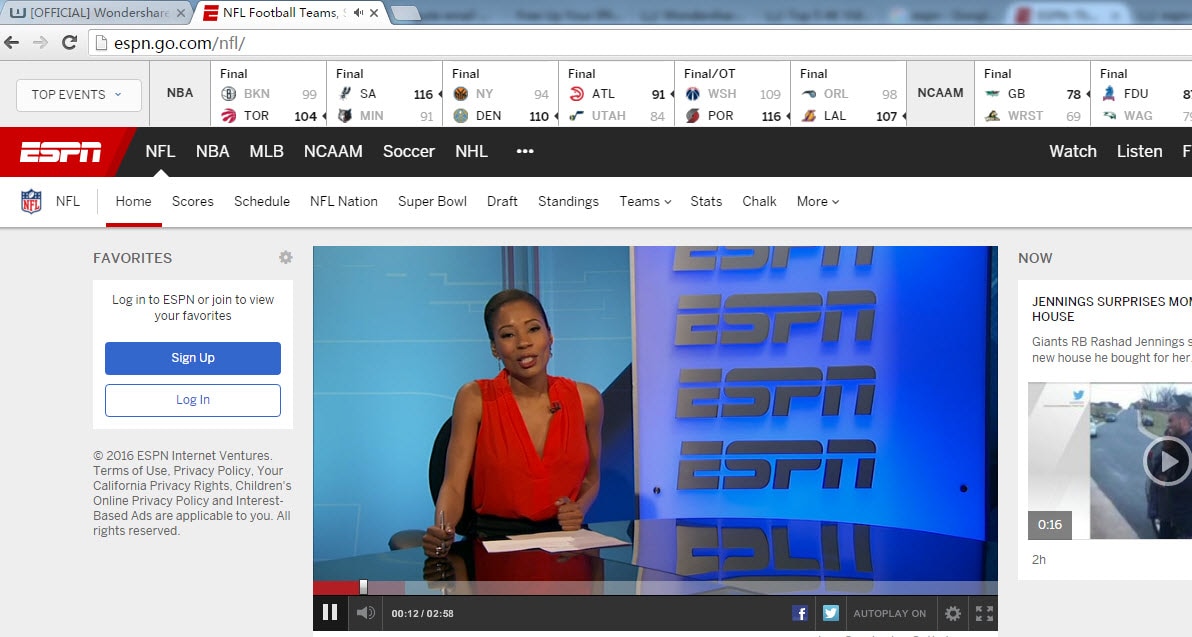Click the address bar URL field

tap(639, 43)
